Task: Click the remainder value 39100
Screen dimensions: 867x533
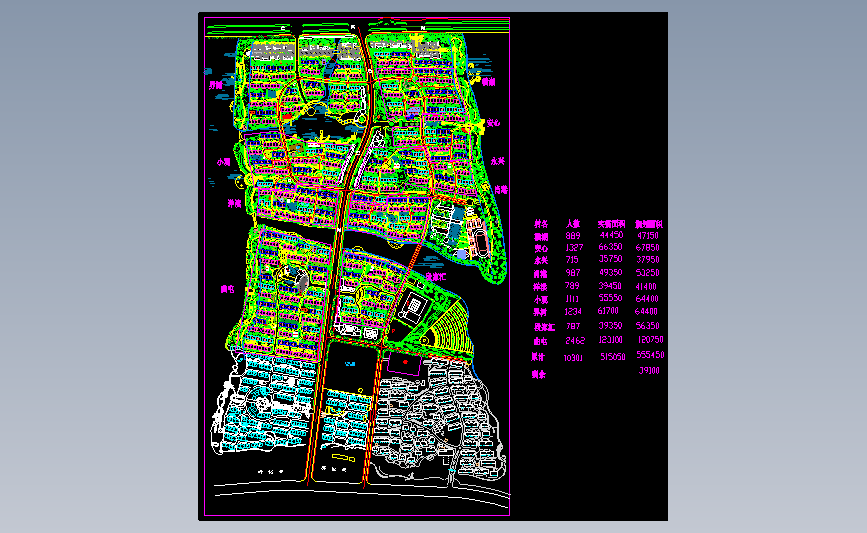Action: [x=649, y=370]
